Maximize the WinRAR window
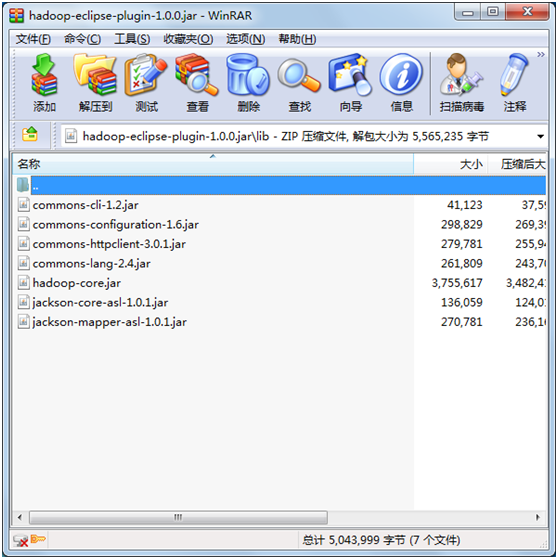The width and height of the screenshot is (558, 559). (x=493, y=12)
